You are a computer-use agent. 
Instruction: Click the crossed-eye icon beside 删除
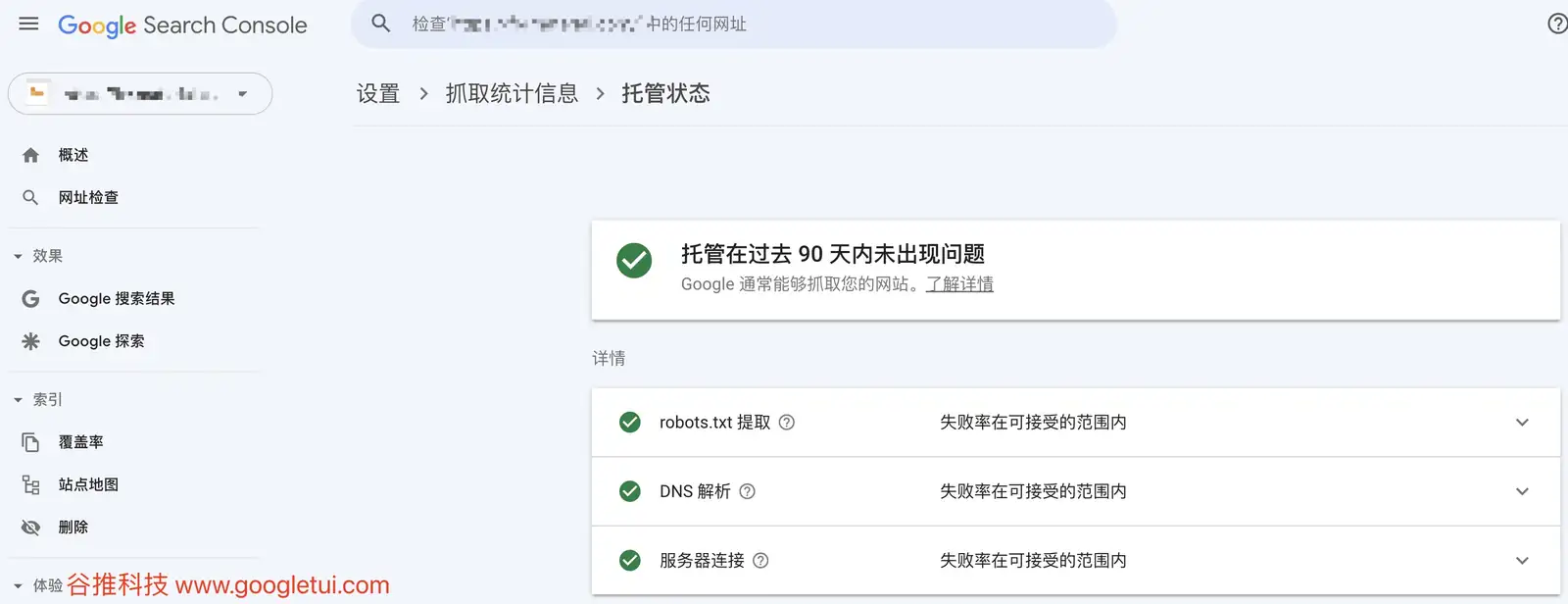pos(30,528)
